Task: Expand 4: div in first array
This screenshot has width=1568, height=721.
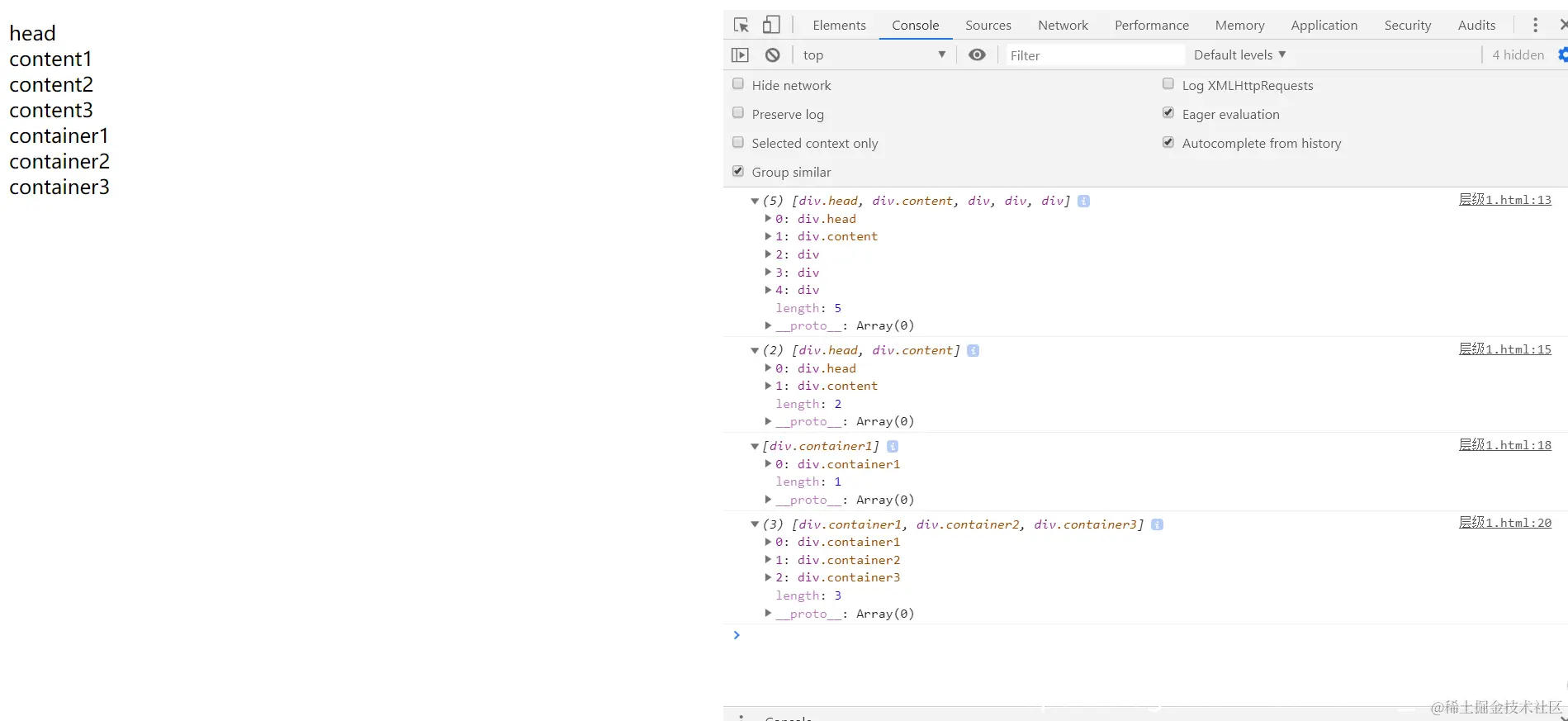Action: click(768, 290)
